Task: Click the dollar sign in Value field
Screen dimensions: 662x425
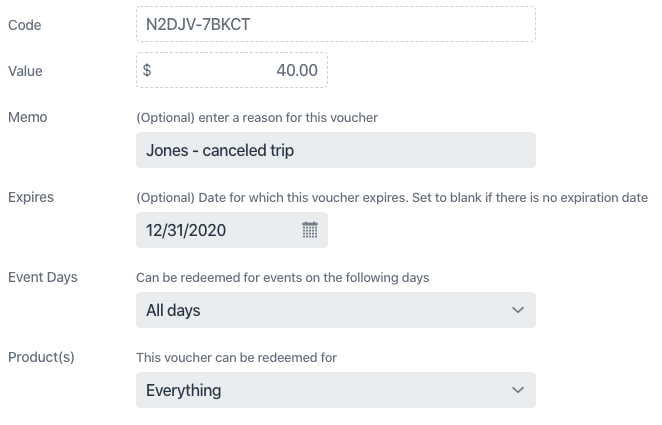Action: pyautogui.click(x=148, y=71)
